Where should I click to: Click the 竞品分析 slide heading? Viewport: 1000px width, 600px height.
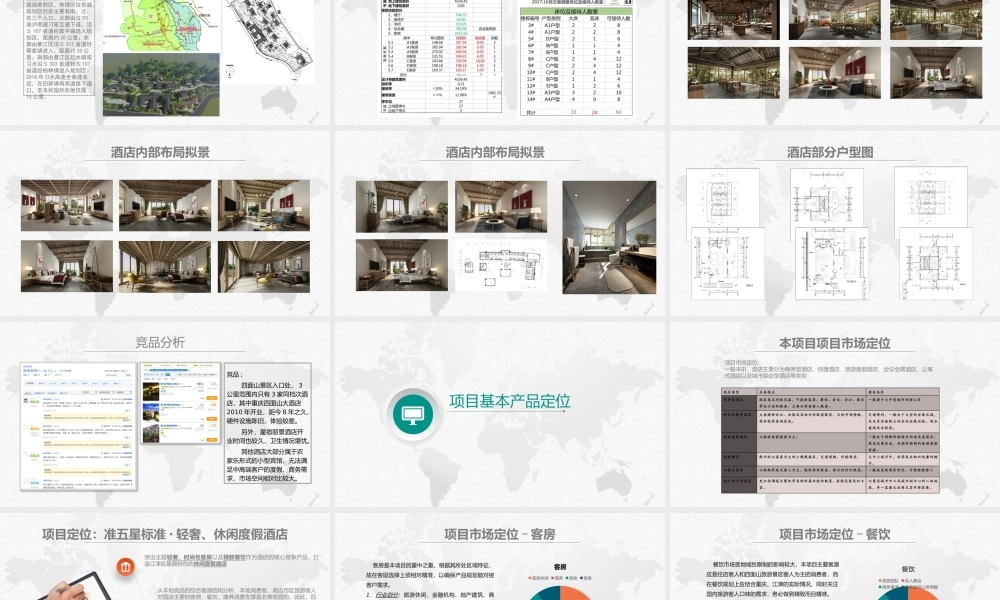pos(160,342)
